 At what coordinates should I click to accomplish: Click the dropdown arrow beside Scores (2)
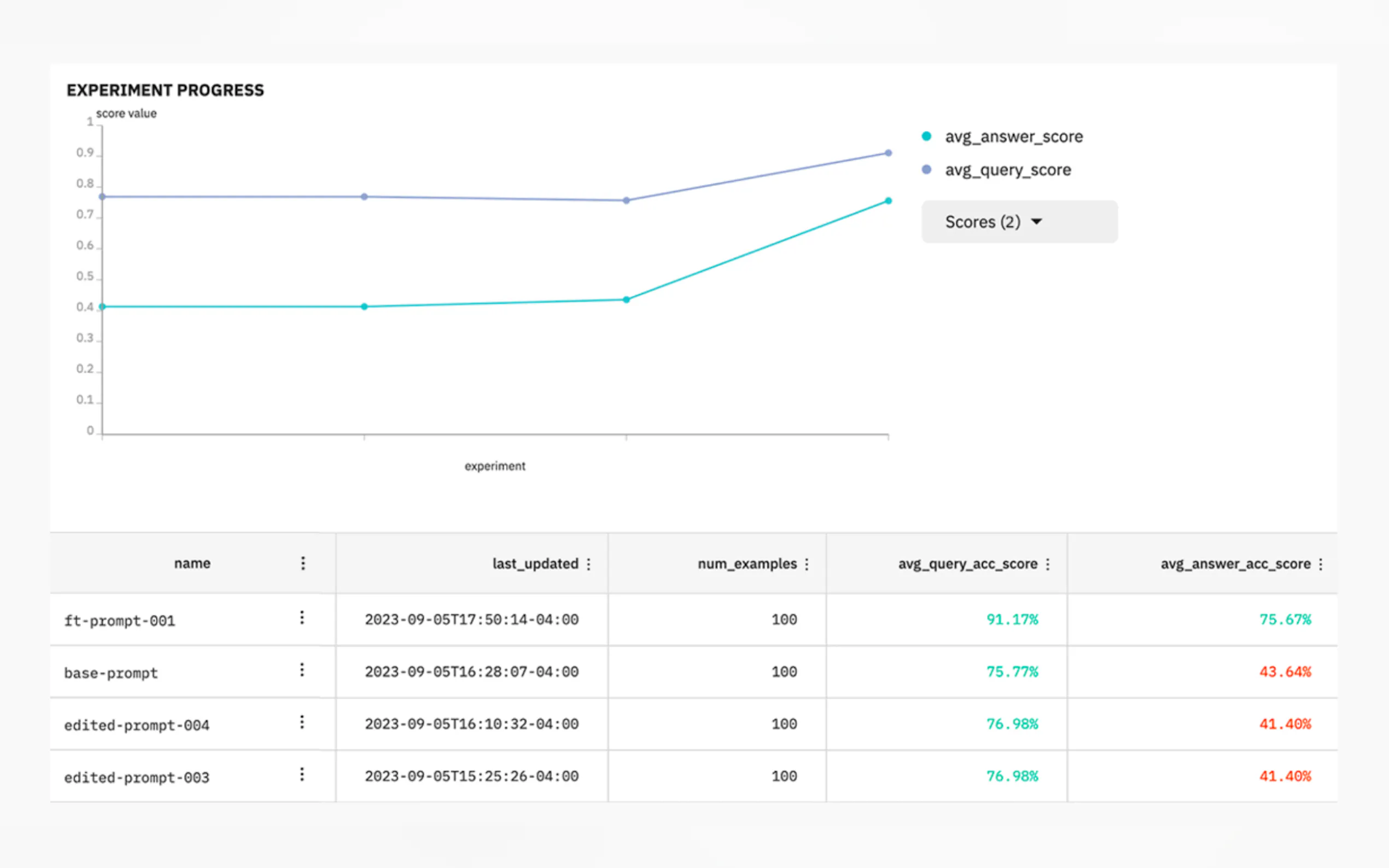(x=1036, y=221)
